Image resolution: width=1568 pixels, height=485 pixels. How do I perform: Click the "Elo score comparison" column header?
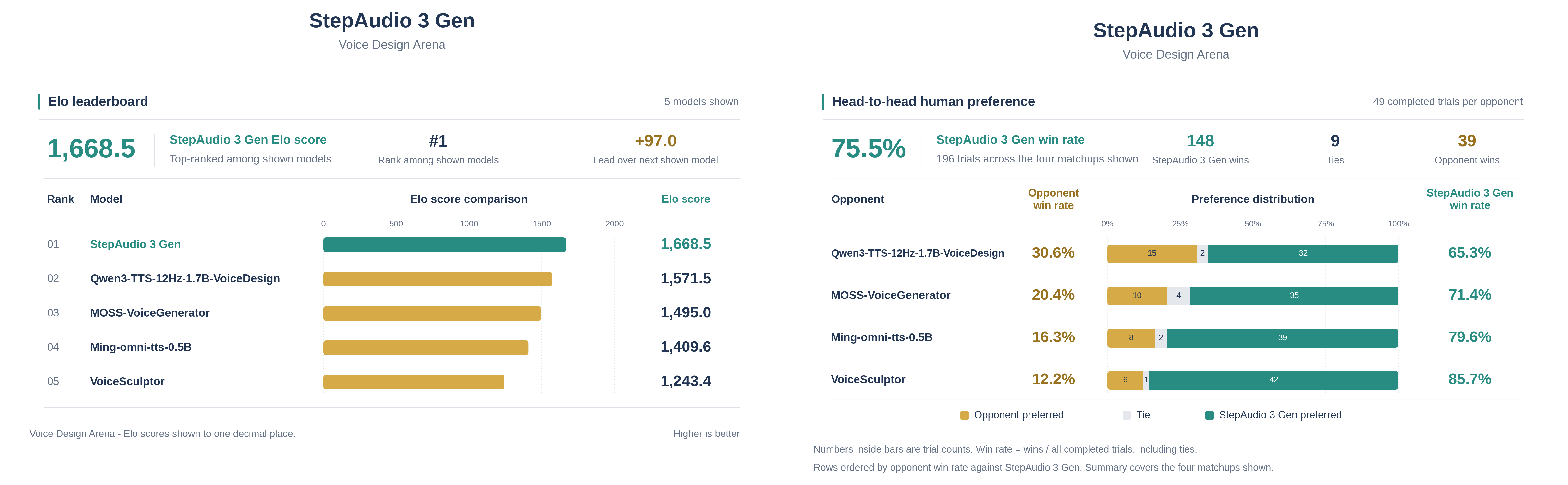pyautogui.click(x=469, y=199)
